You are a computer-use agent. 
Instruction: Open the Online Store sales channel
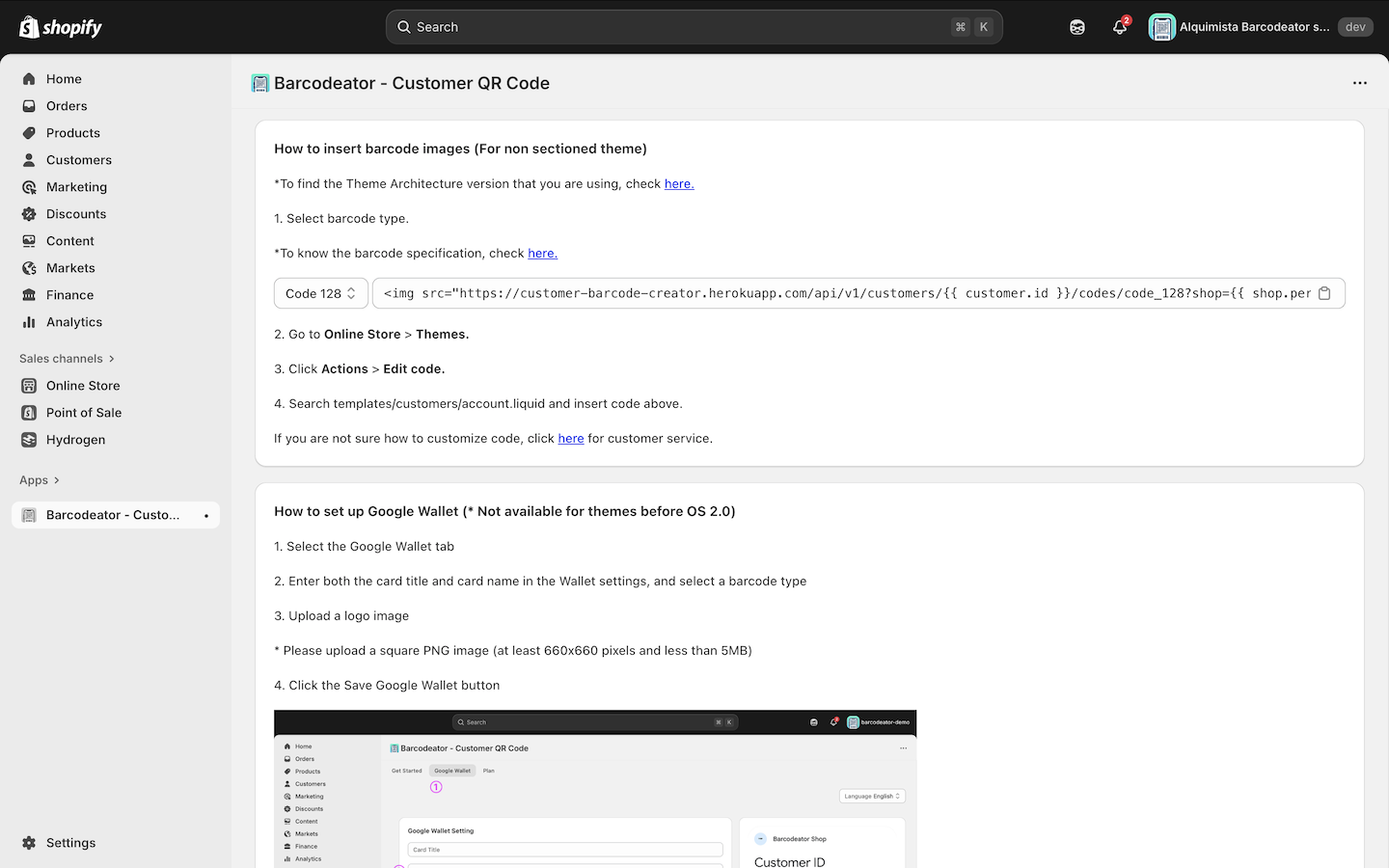(x=83, y=386)
